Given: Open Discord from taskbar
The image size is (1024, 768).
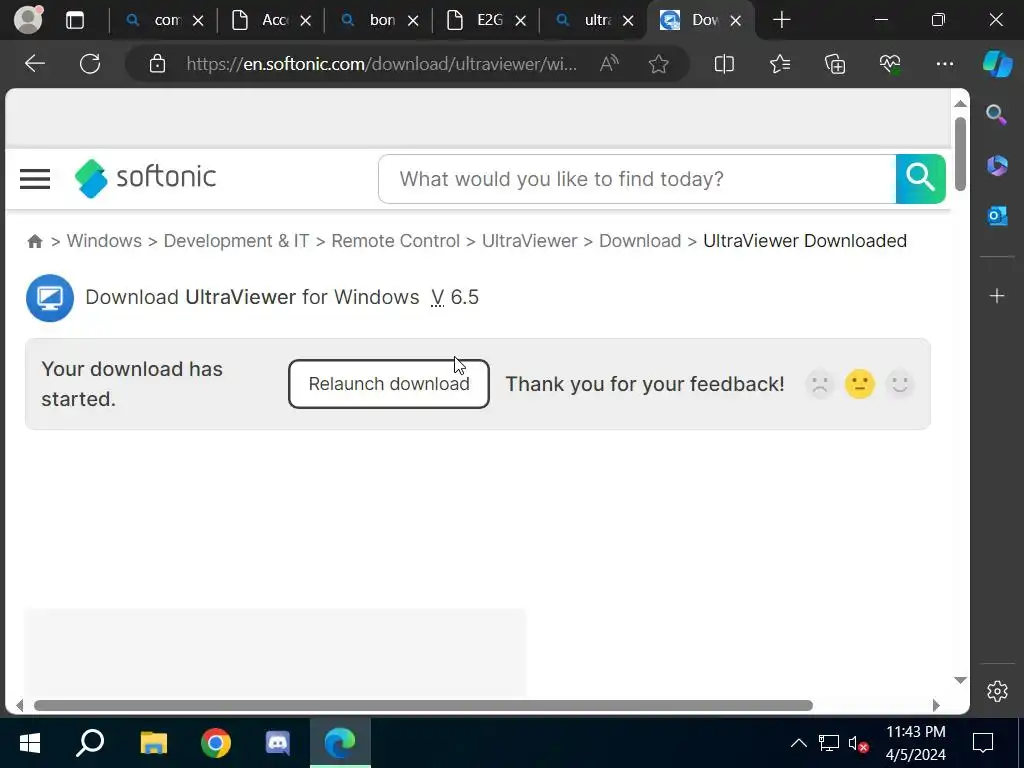Looking at the screenshot, I should click(278, 743).
